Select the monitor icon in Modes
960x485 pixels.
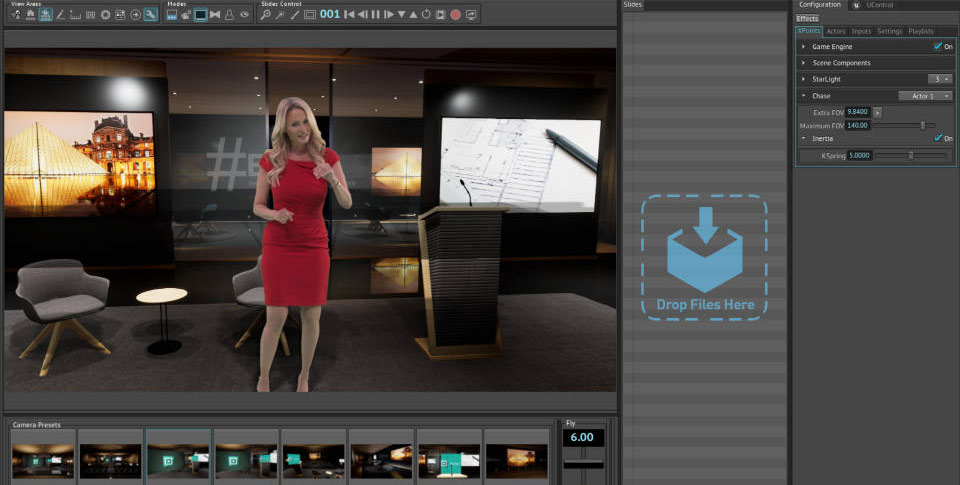coord(200,15)
